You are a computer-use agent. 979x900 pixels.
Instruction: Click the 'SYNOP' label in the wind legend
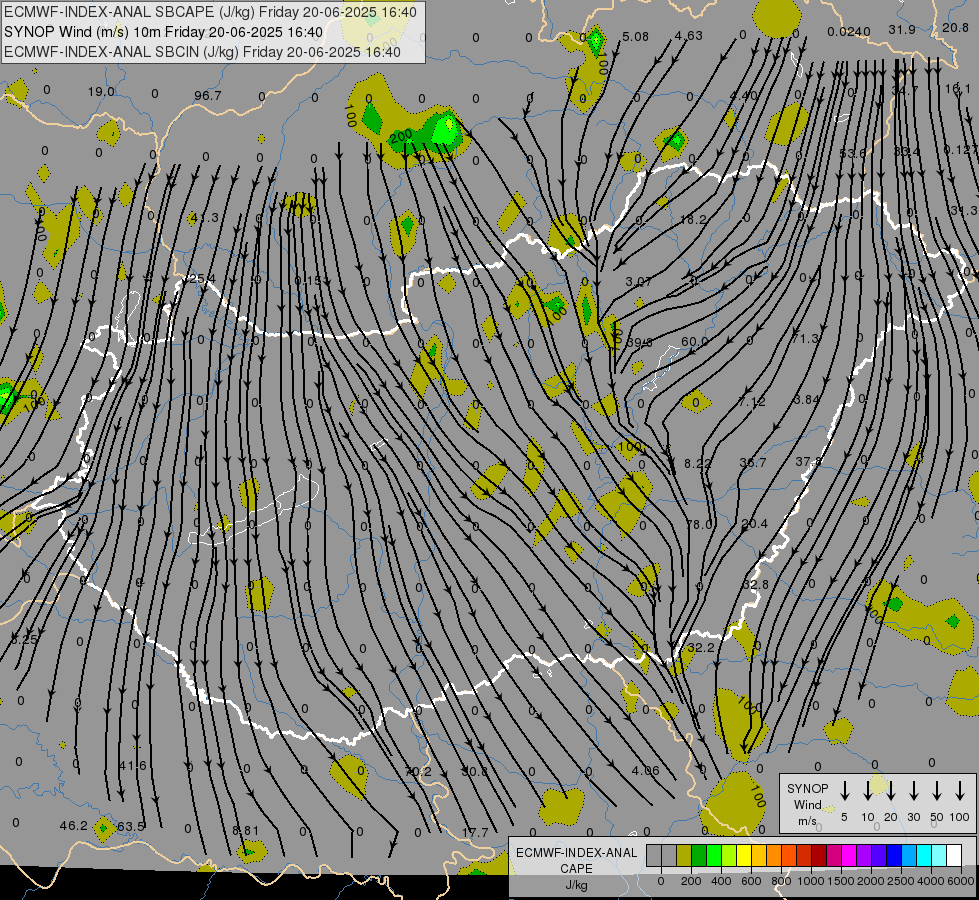coord(807,789)
